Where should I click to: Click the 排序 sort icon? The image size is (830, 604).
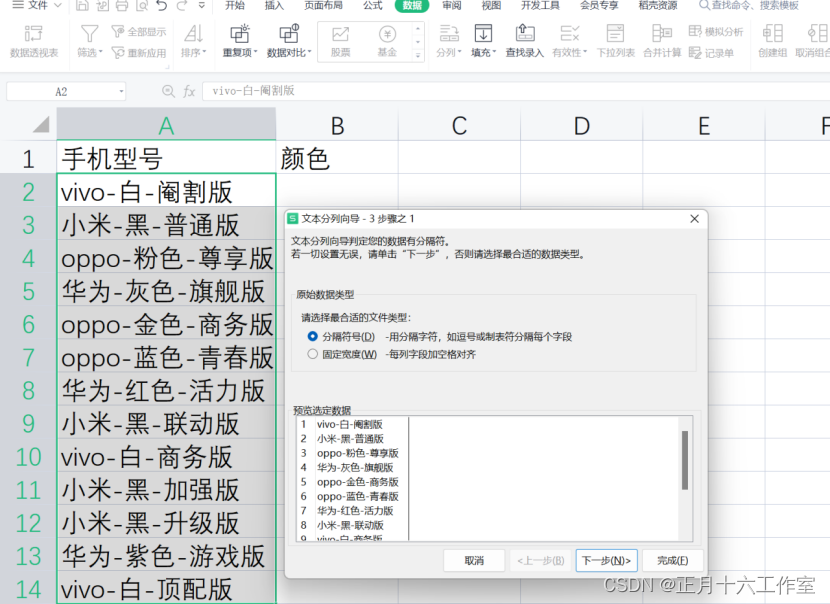pos(193,34)
